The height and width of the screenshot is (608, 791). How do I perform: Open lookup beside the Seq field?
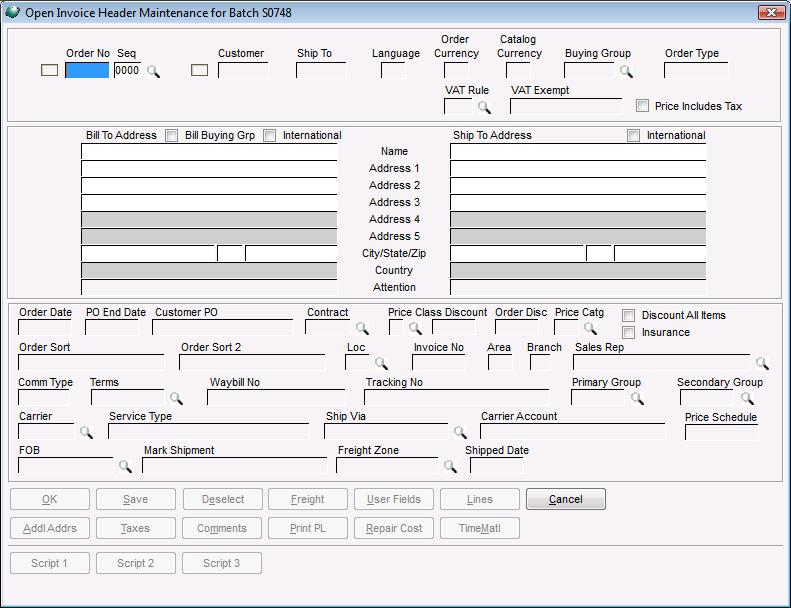(x=153, y=72)
